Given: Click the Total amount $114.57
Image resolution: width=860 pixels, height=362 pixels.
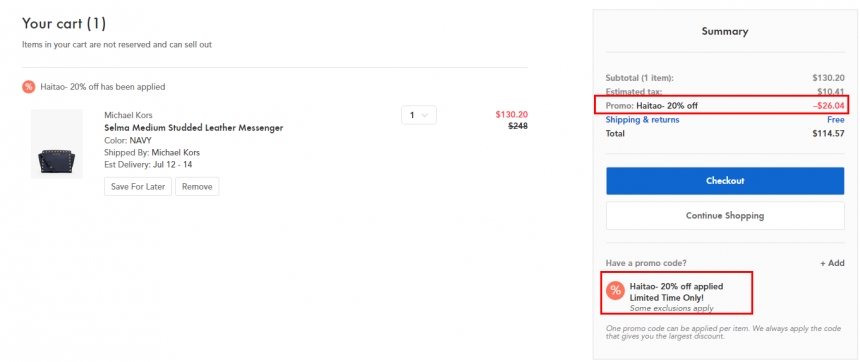Looking at the screenshot, I should [828, 133].
